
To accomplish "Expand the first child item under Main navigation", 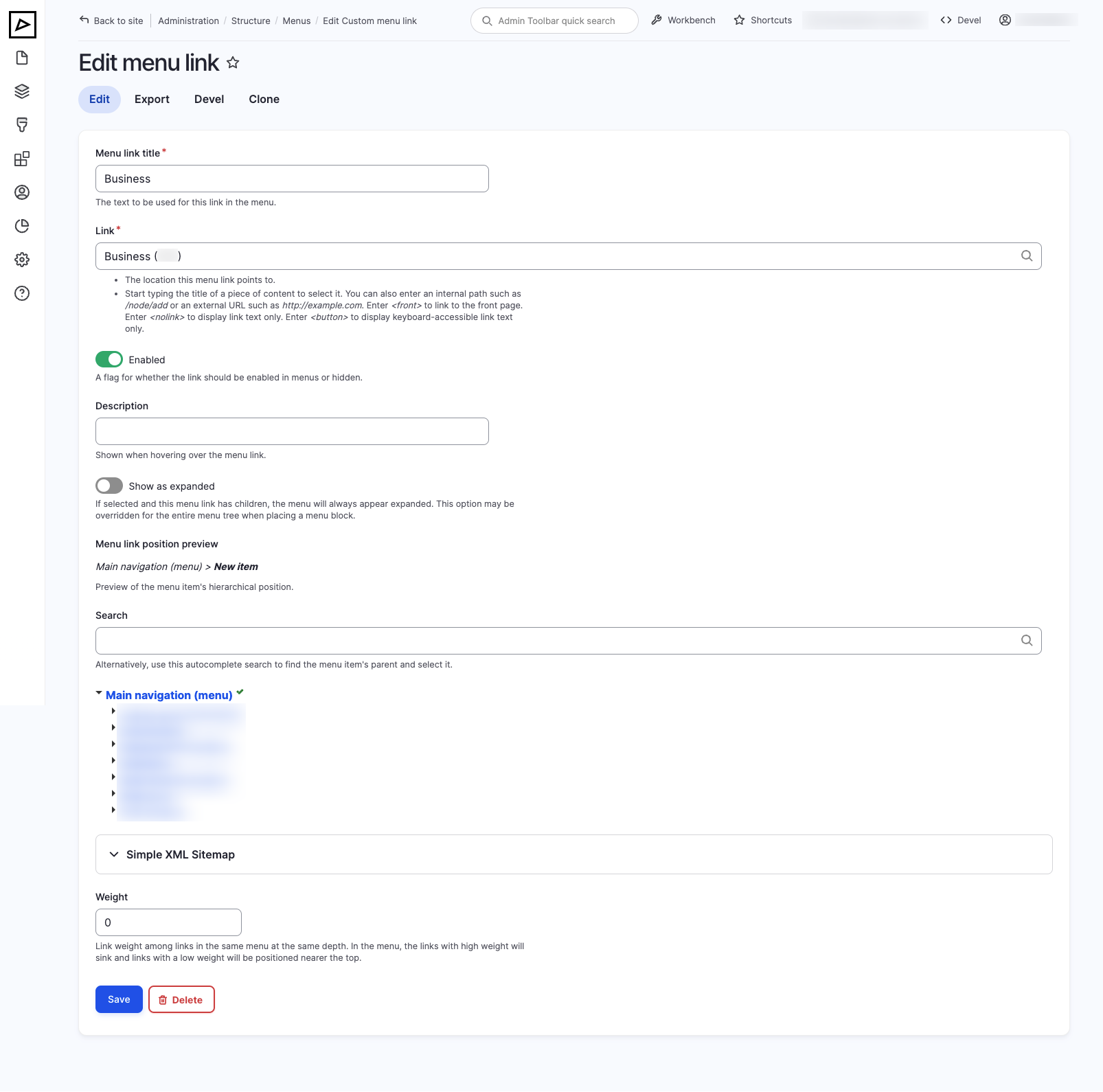I will click(113, 711).
